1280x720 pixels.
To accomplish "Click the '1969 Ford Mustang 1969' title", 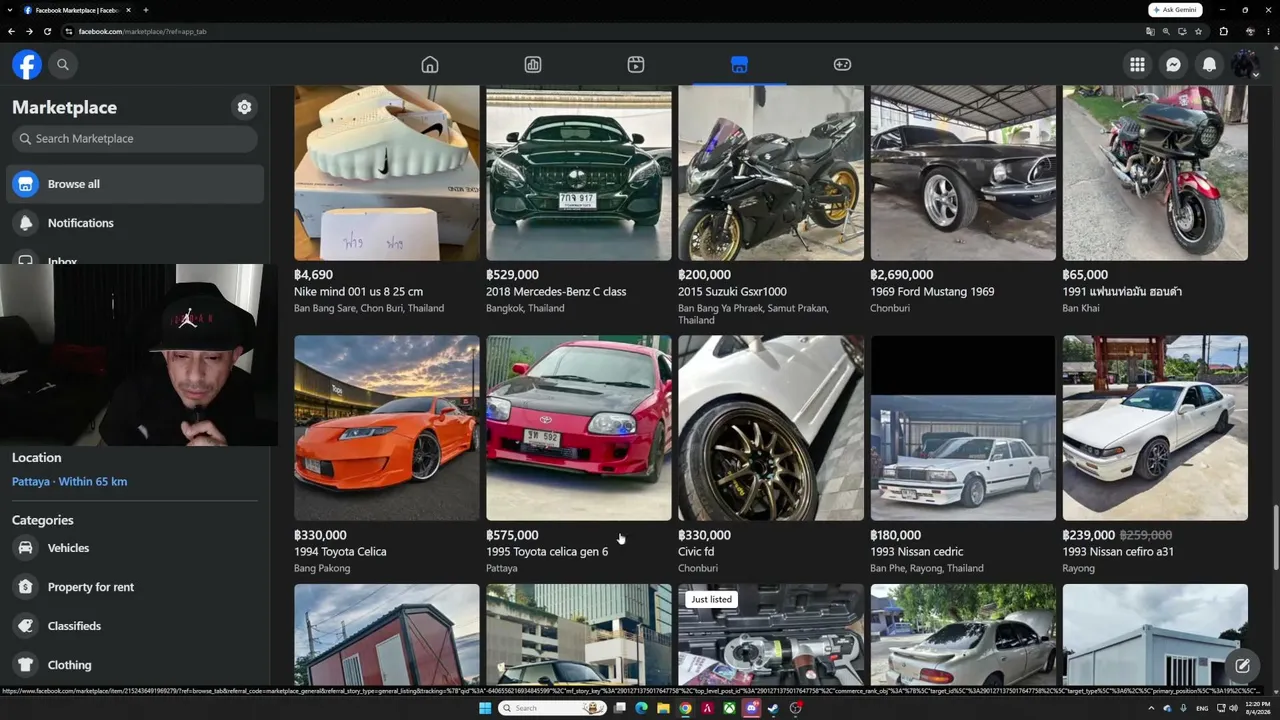I will [932, 292].
